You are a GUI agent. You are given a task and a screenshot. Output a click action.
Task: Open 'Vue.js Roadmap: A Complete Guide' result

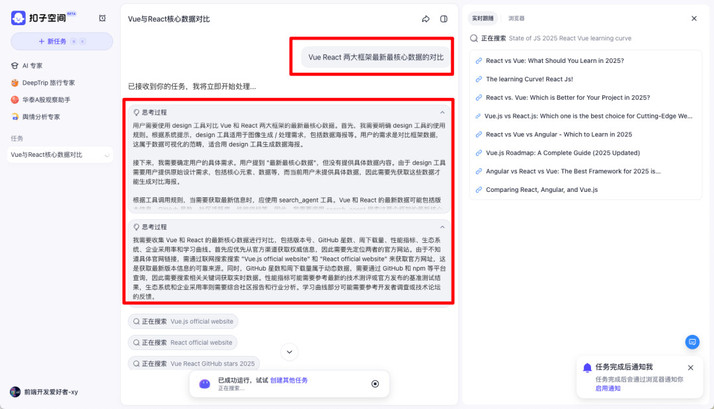point(563,153)
